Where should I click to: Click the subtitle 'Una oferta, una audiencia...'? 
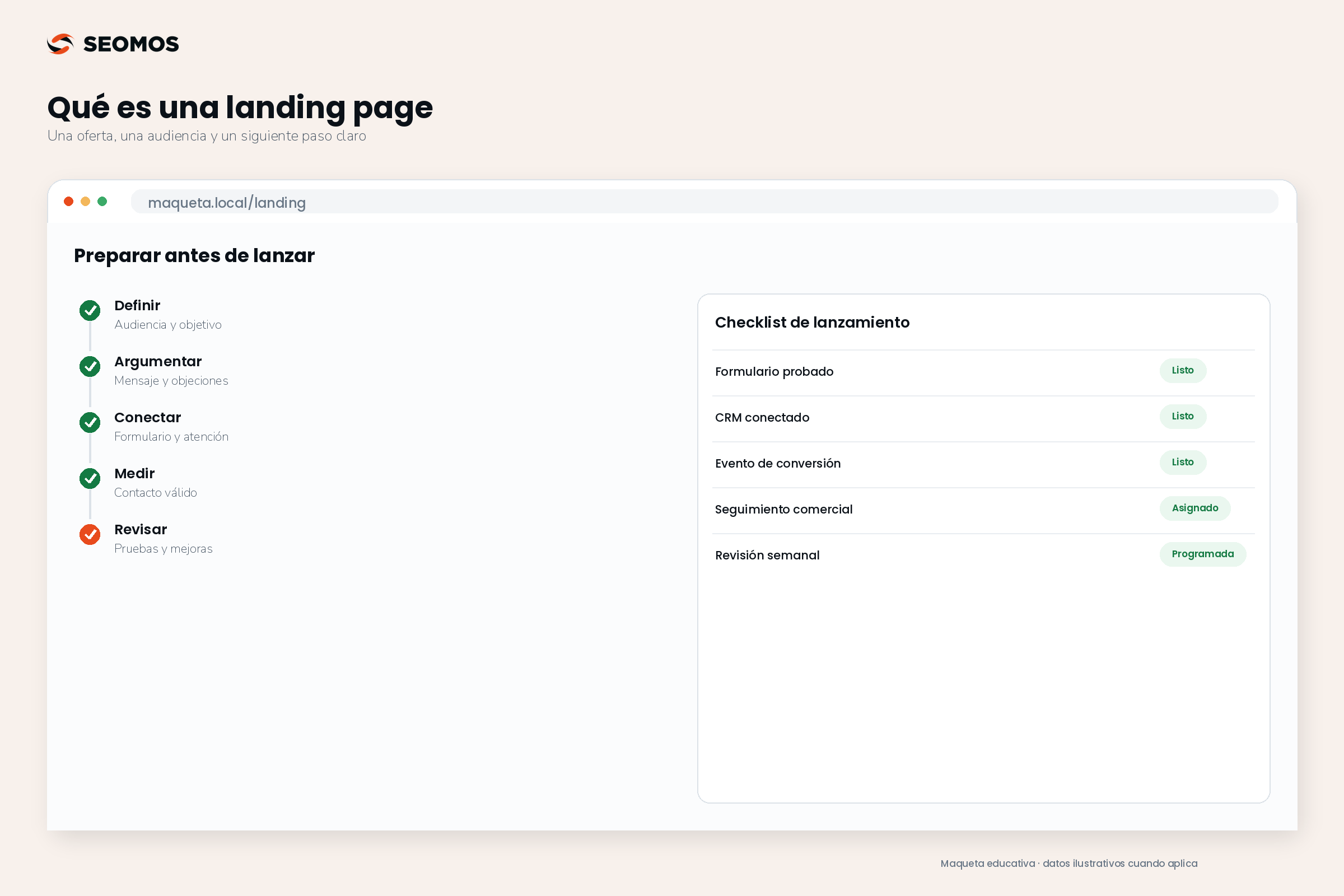[207, 136]
